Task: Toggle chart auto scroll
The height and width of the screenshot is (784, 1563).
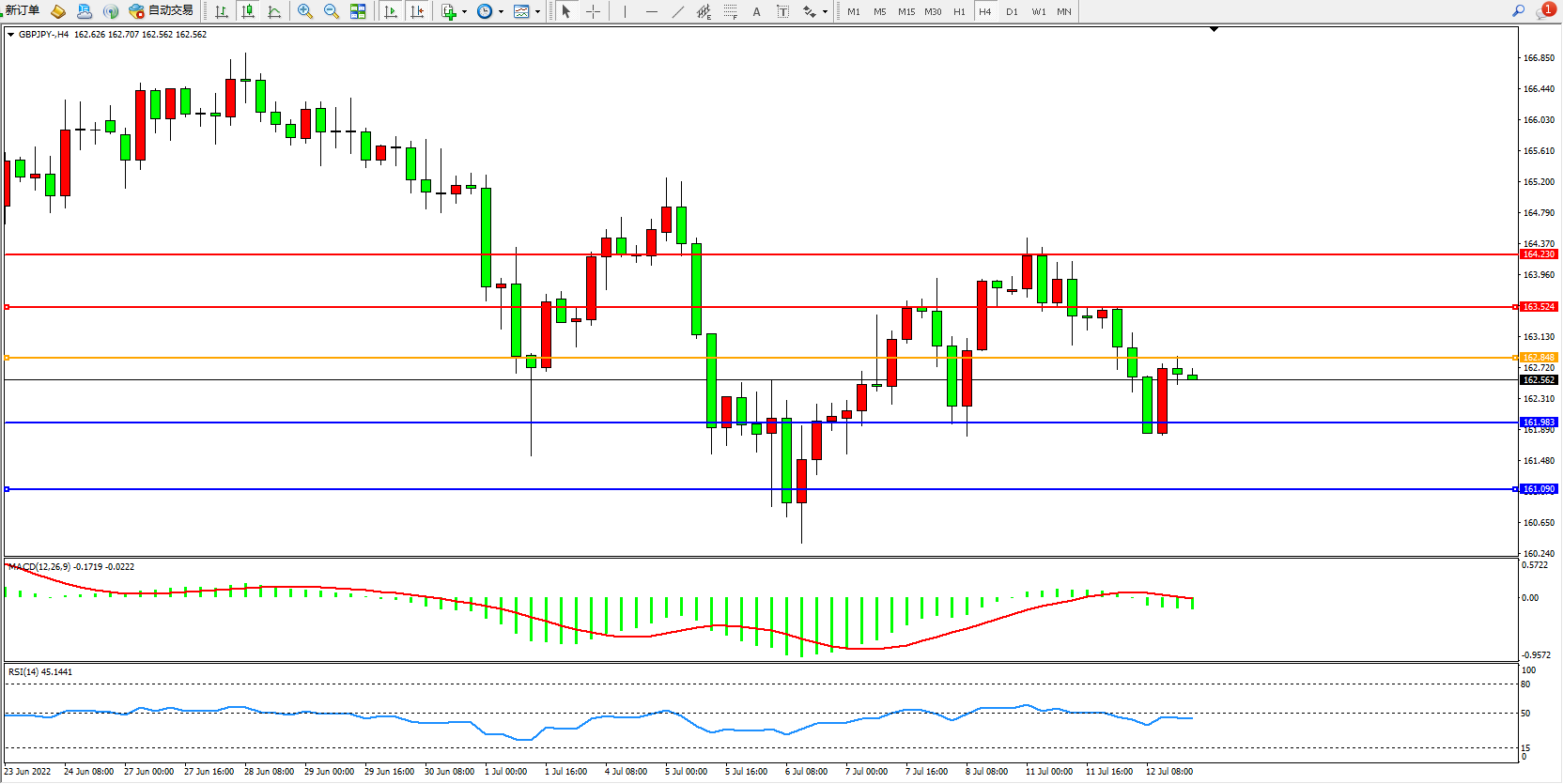Action: [x=391, y=11]
